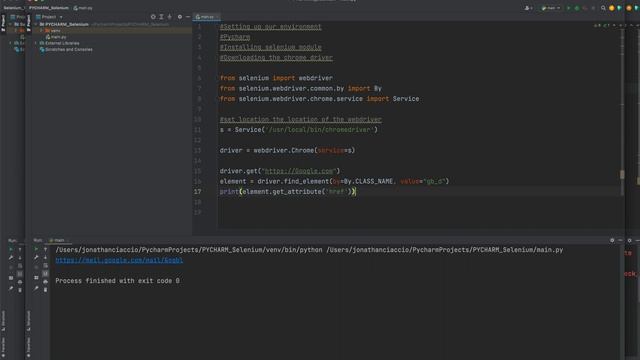Click the https://Google.com URL in code
This screenshot has width=640, height=360.
click(x=300, y=171)
